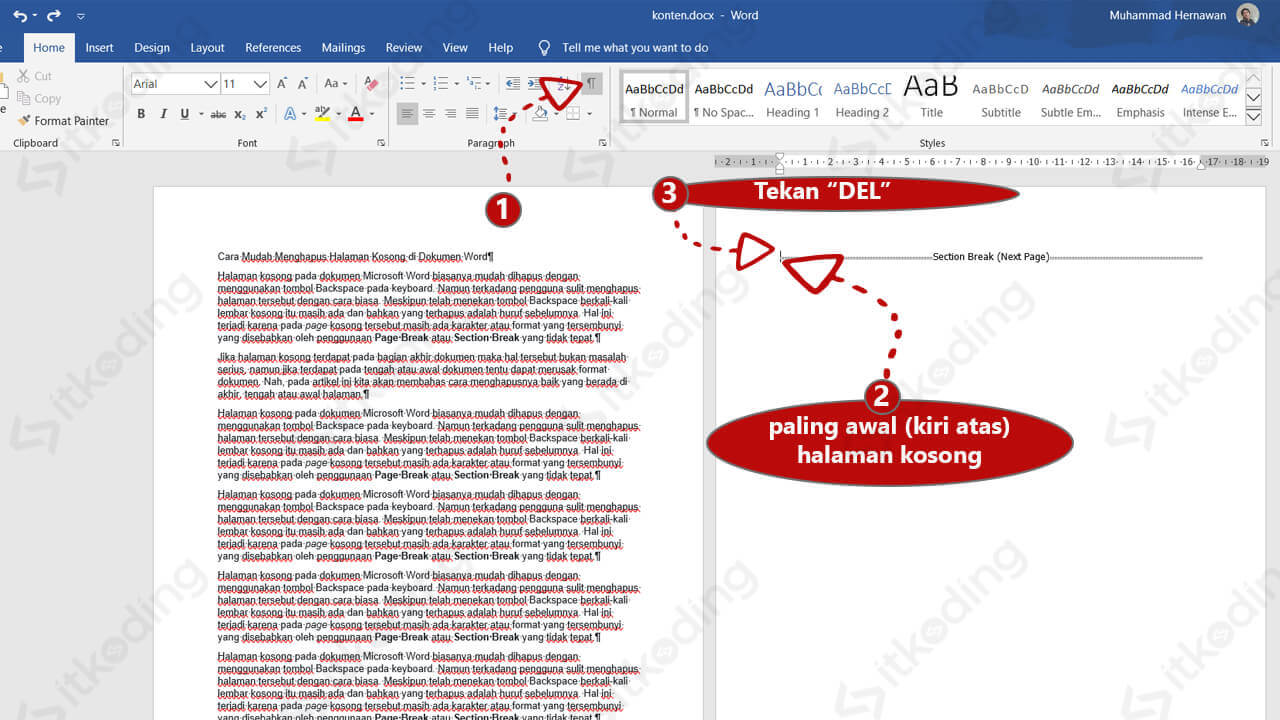Increase font size with grow A icon
This screenshot has width=1280, height=720.
coord(283,84)
